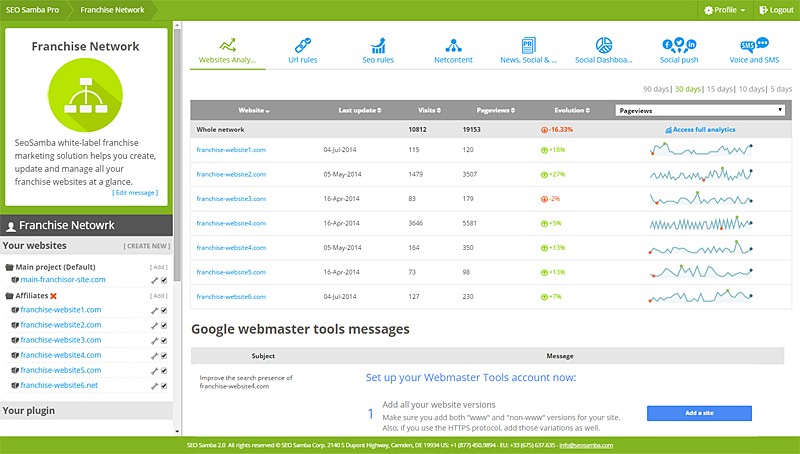Click wrench icon for franchise-website4.com
800x454 pixels.
click(x=154, y=356)
